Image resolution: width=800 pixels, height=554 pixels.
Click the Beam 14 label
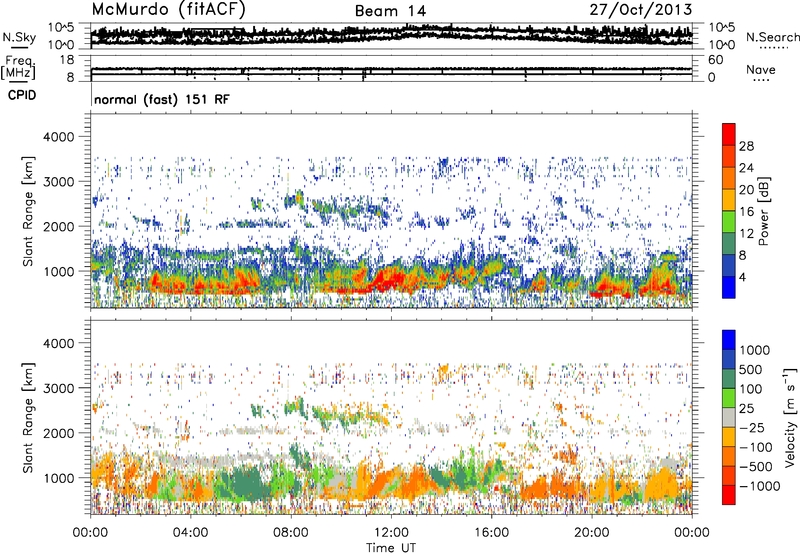pyautogui.click(x=390, y=11)
